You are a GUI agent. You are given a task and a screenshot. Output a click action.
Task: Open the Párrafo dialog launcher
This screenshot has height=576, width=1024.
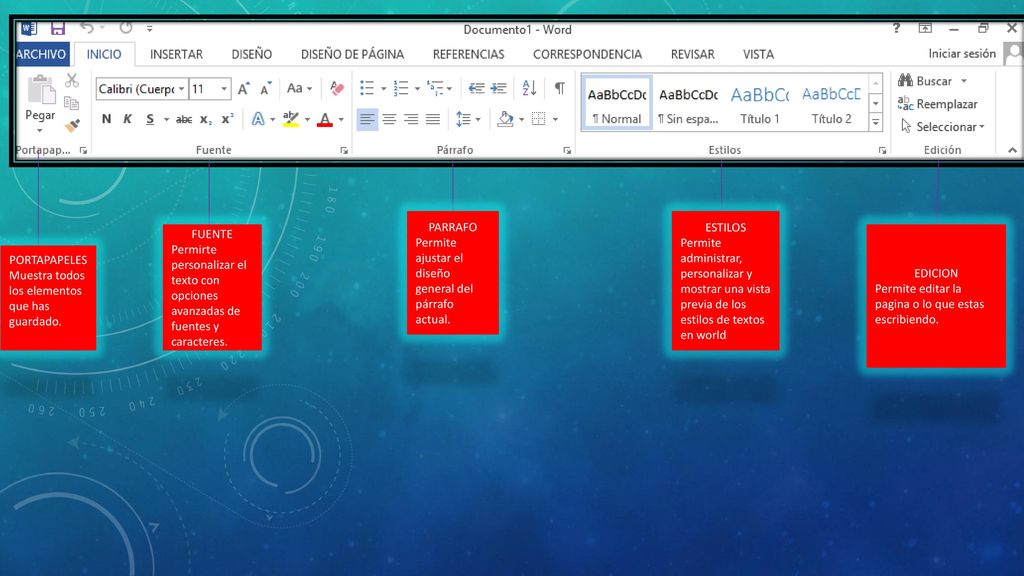pos(567,151)
